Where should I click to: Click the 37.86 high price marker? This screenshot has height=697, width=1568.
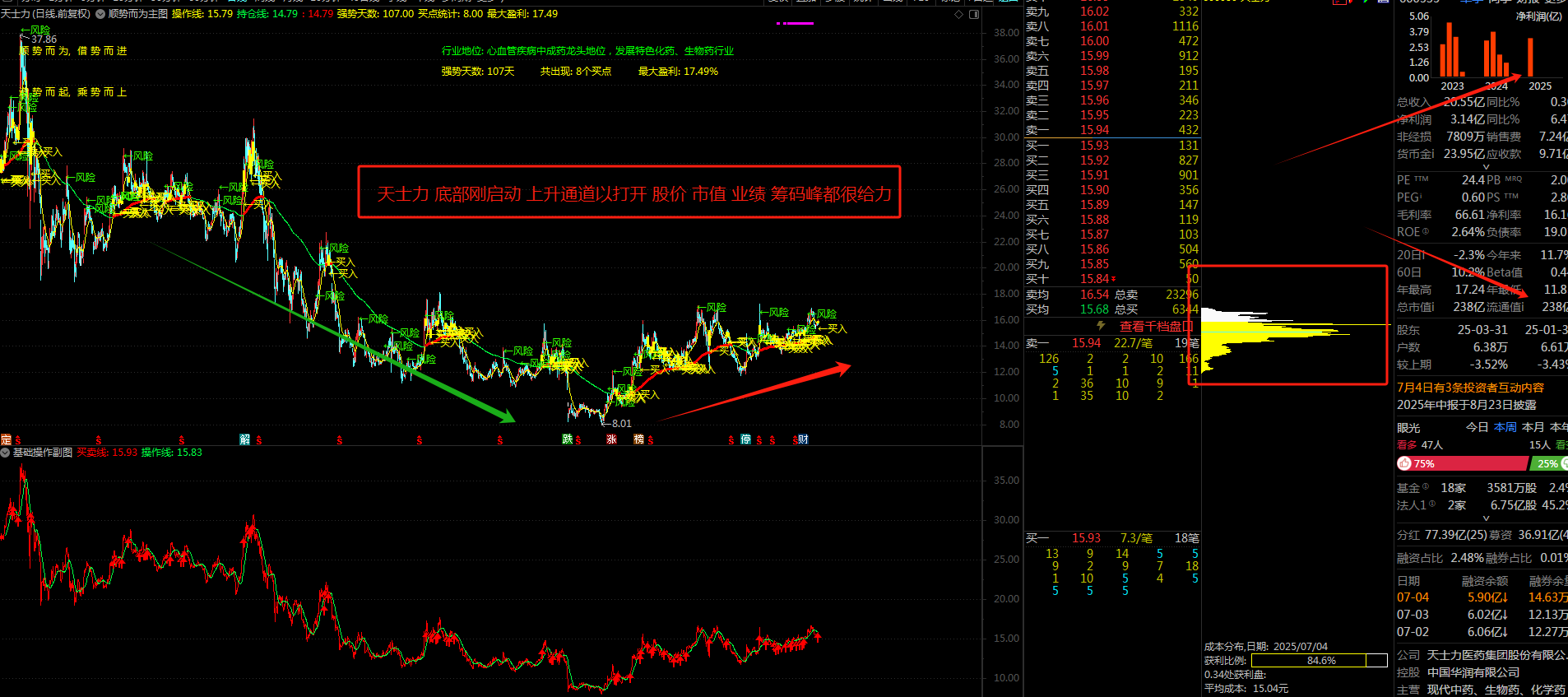coord(44,39)
